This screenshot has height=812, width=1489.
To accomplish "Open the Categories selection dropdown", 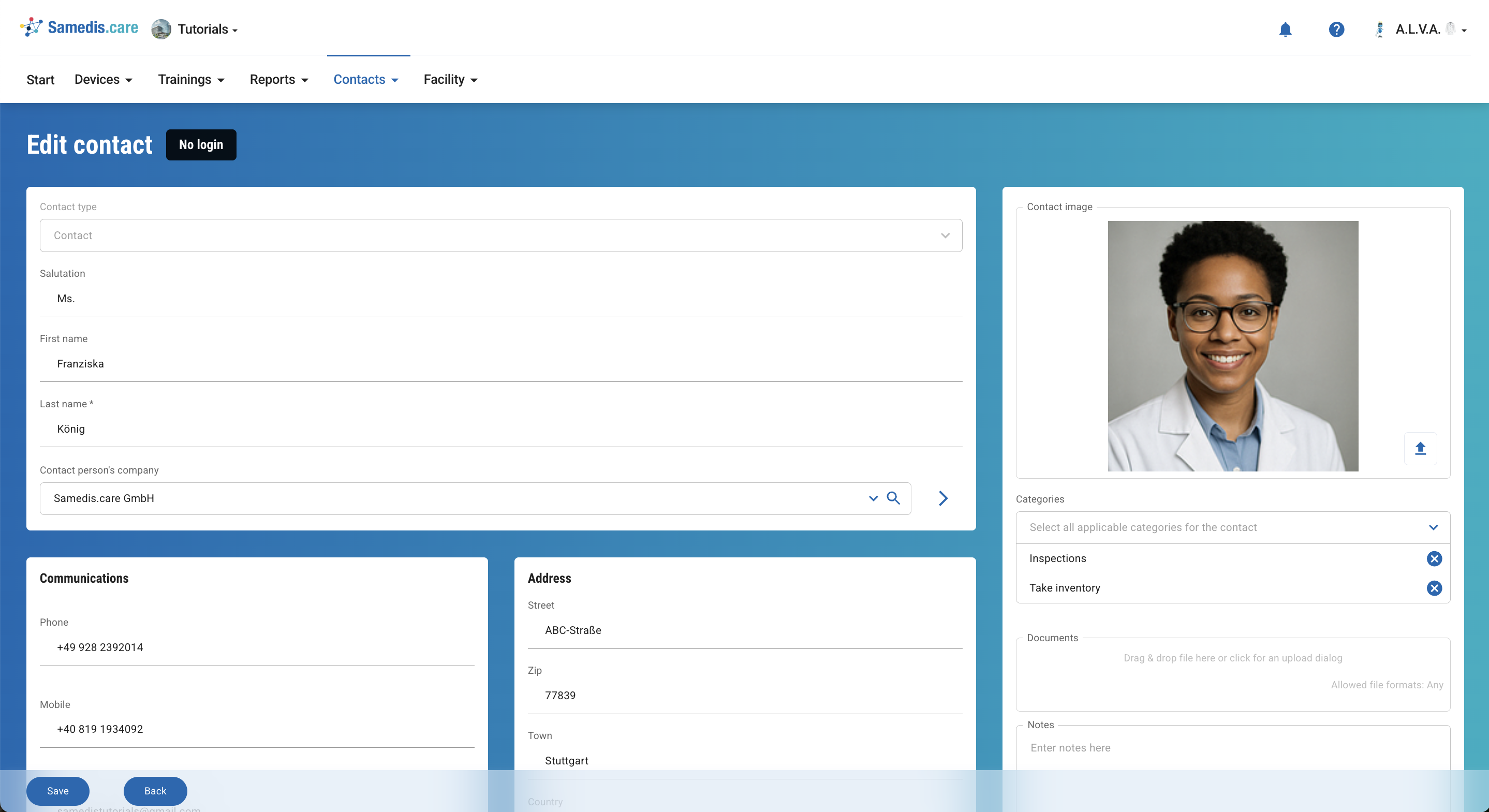I will pos(1433,527).
